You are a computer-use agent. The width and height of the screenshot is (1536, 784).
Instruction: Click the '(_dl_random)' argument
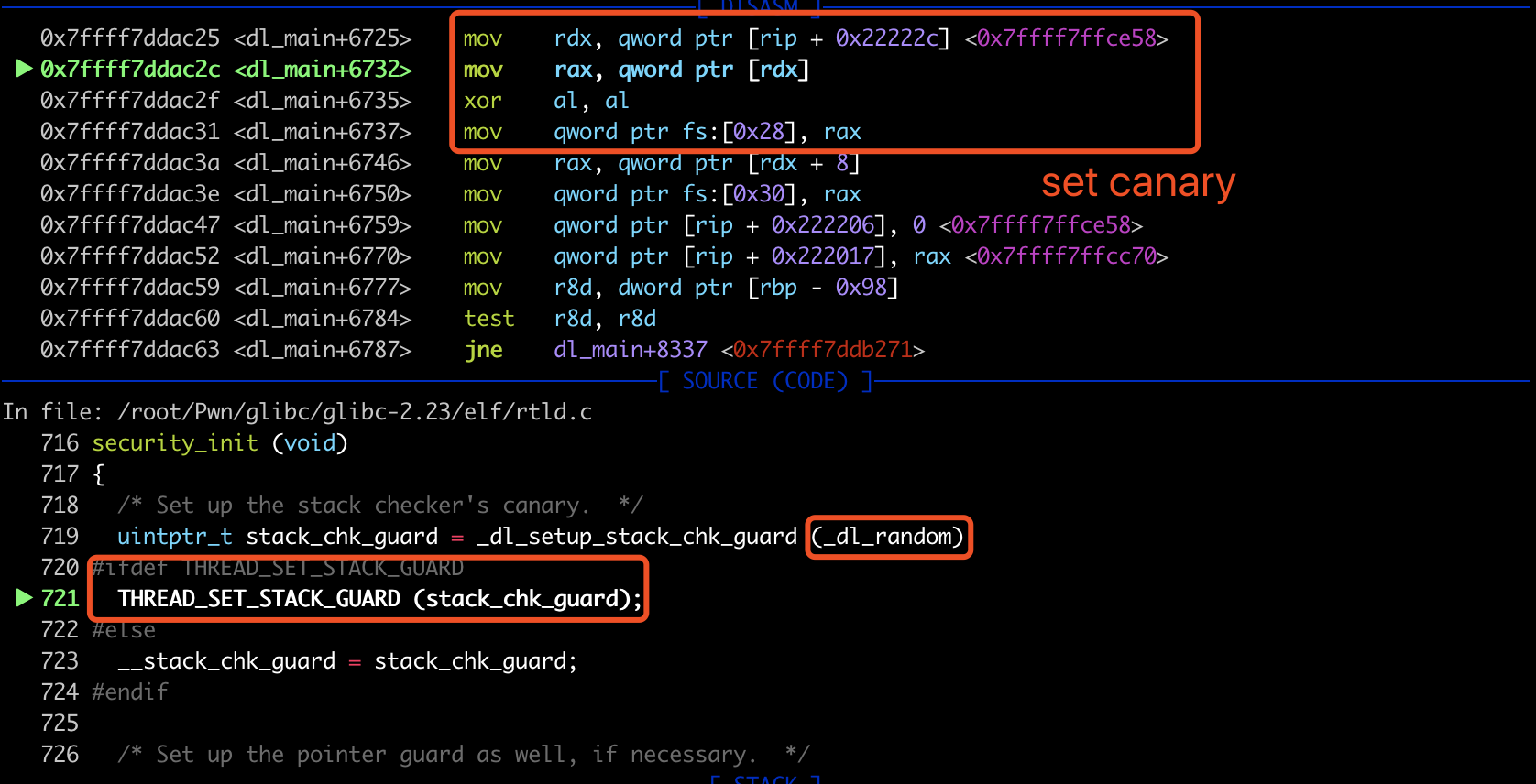click(x=888, y=537)
